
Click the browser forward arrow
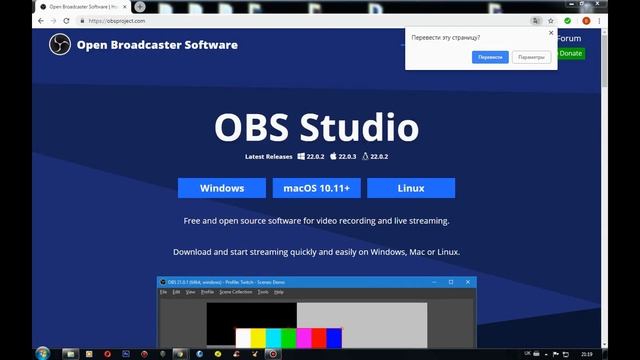point(53,21)
